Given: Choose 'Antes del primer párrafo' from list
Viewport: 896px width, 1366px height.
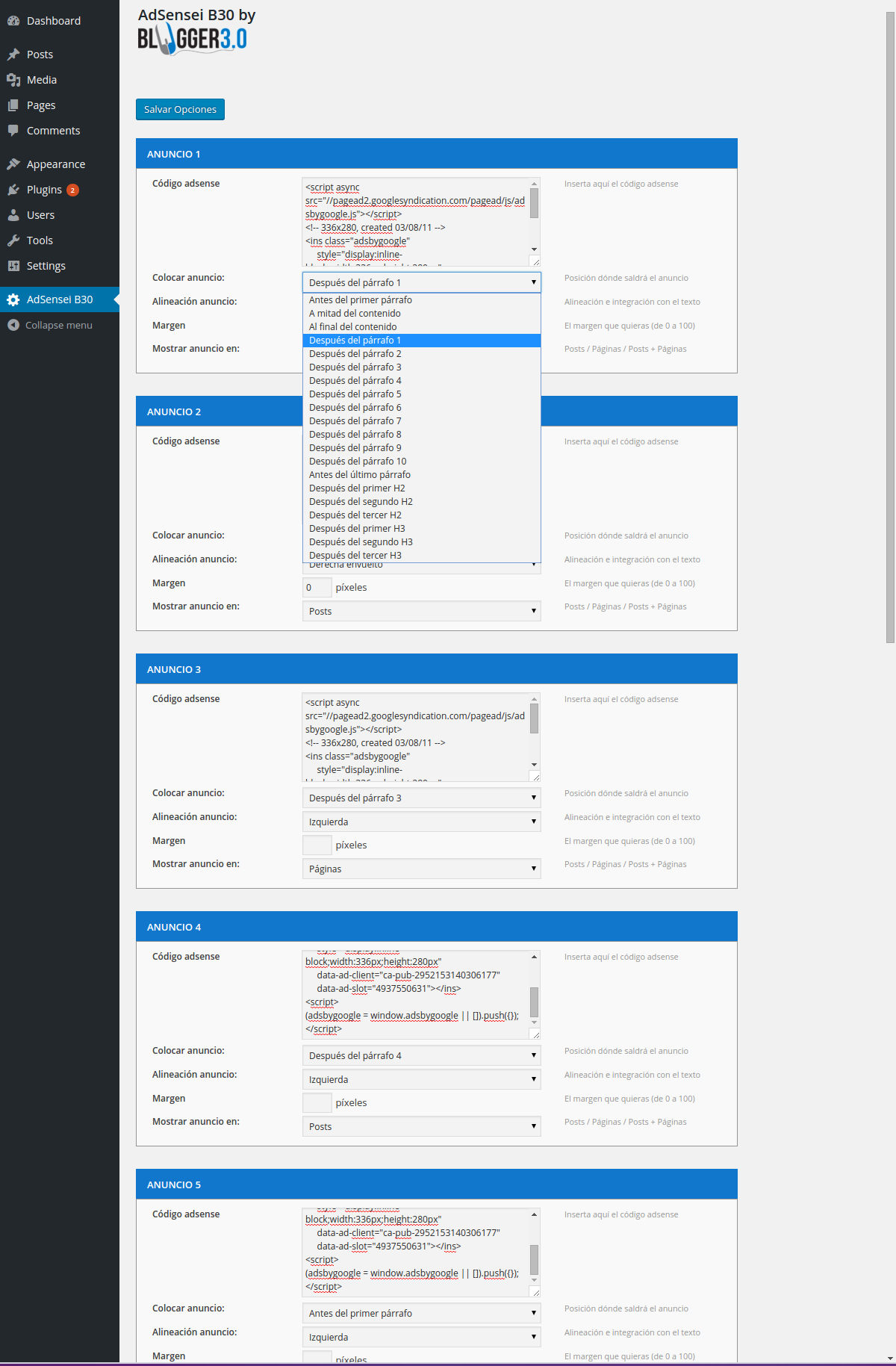Looking at the screenshot, I should point(361,300).
